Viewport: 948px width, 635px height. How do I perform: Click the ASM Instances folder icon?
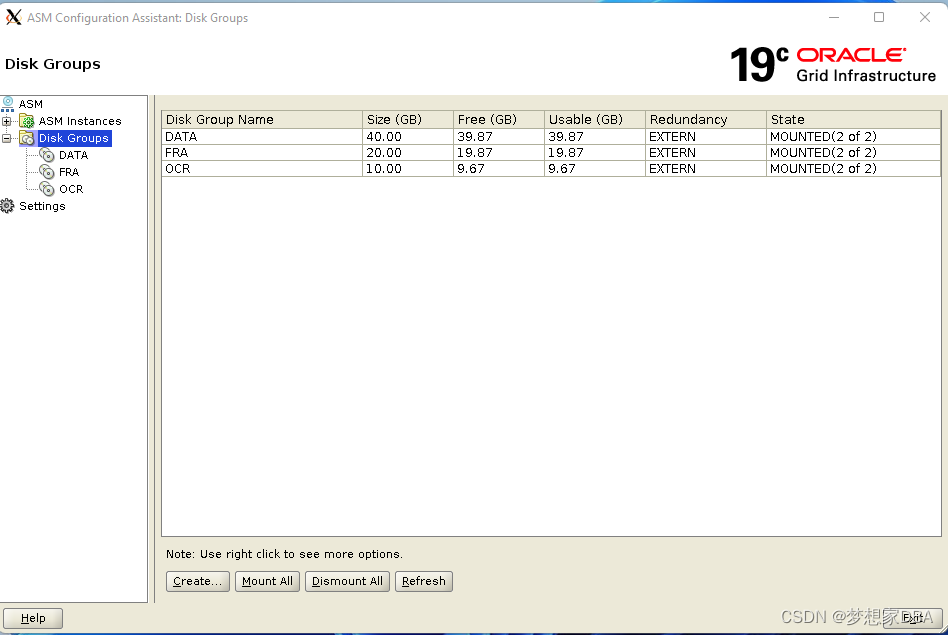click(27, 121)
